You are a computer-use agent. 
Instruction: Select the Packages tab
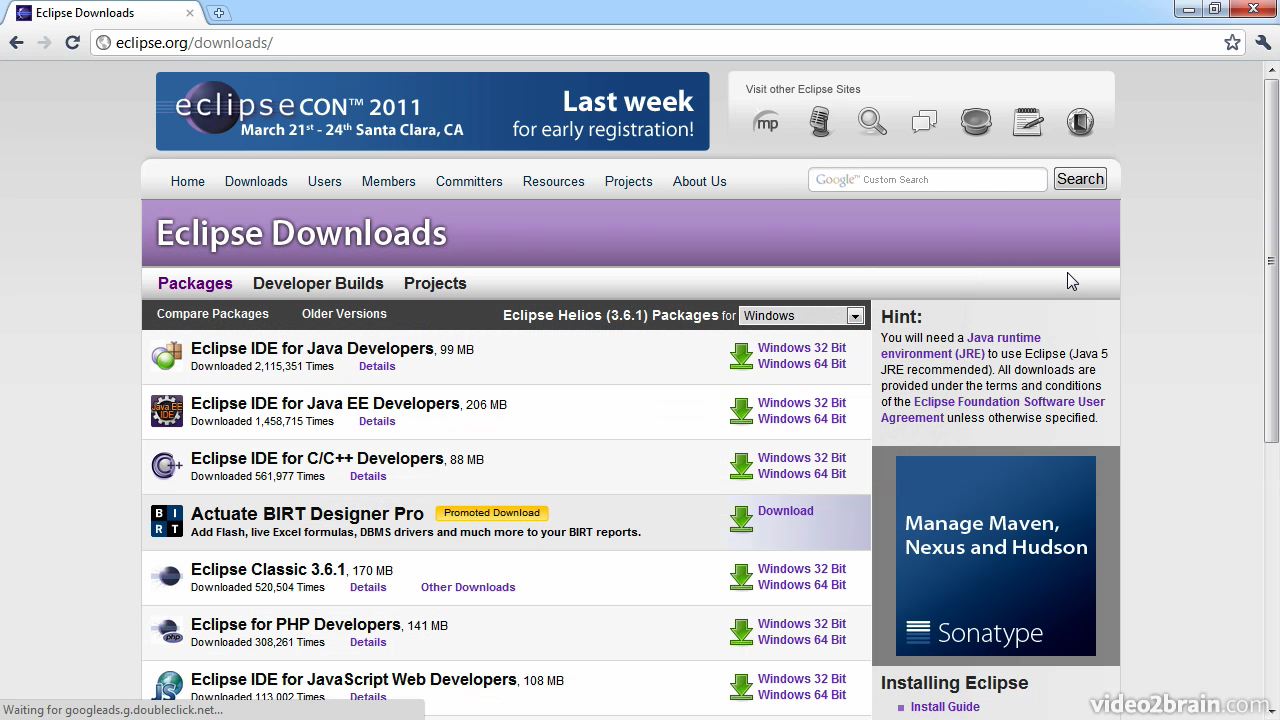(x=195, y=283)
